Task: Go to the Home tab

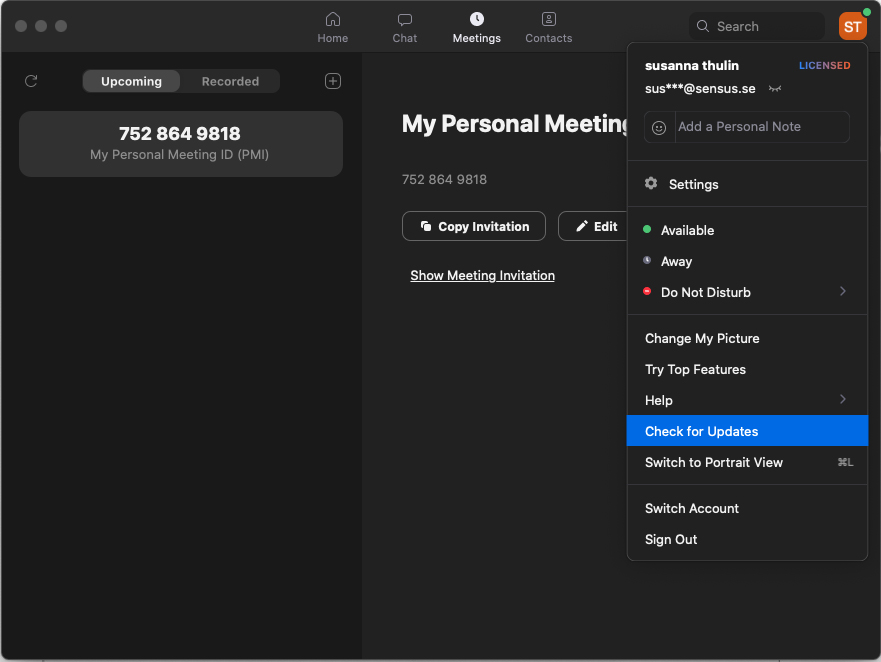Action: point(332,28)
